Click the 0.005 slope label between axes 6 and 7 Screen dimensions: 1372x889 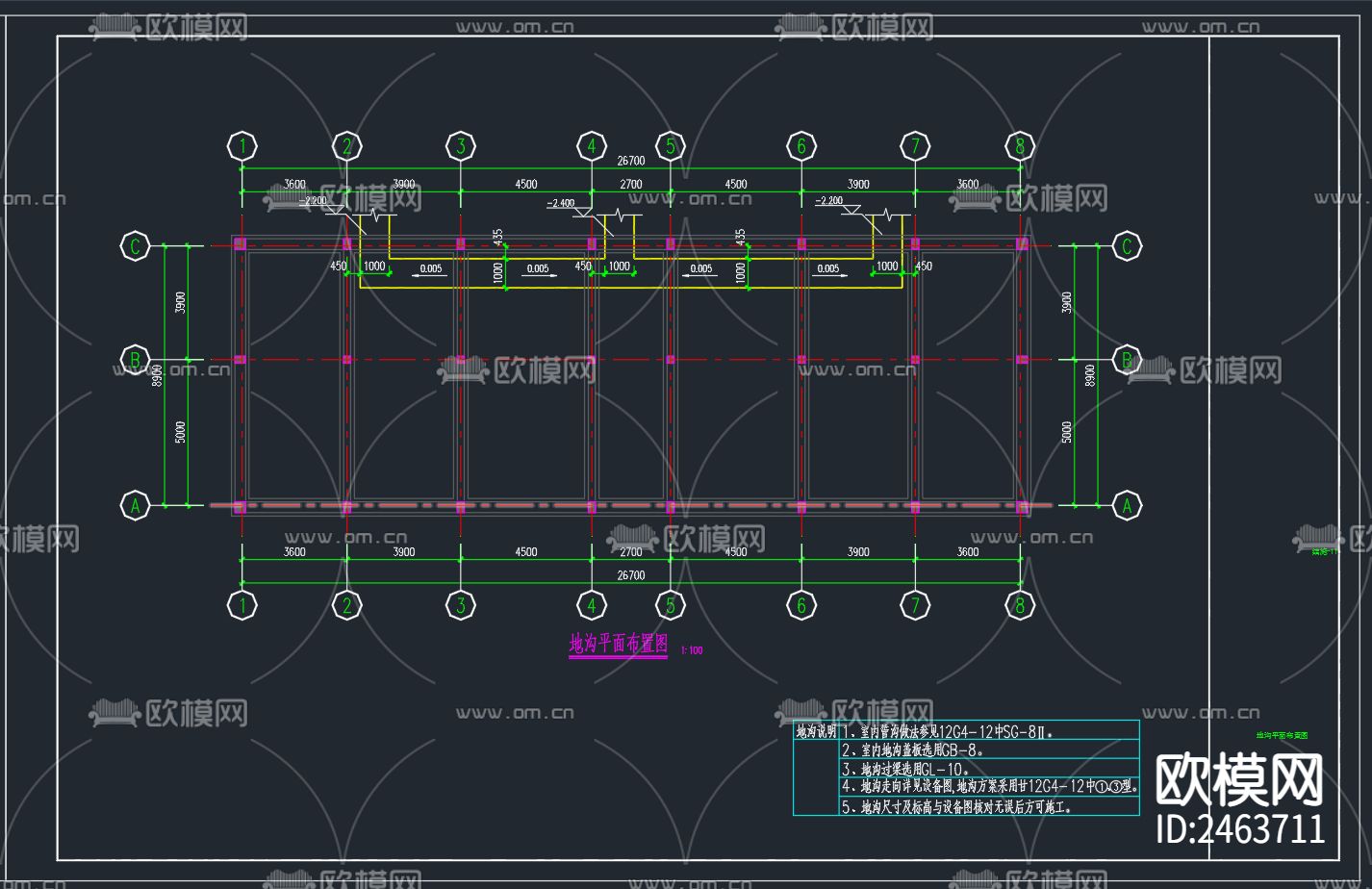(x=828, y=268)
